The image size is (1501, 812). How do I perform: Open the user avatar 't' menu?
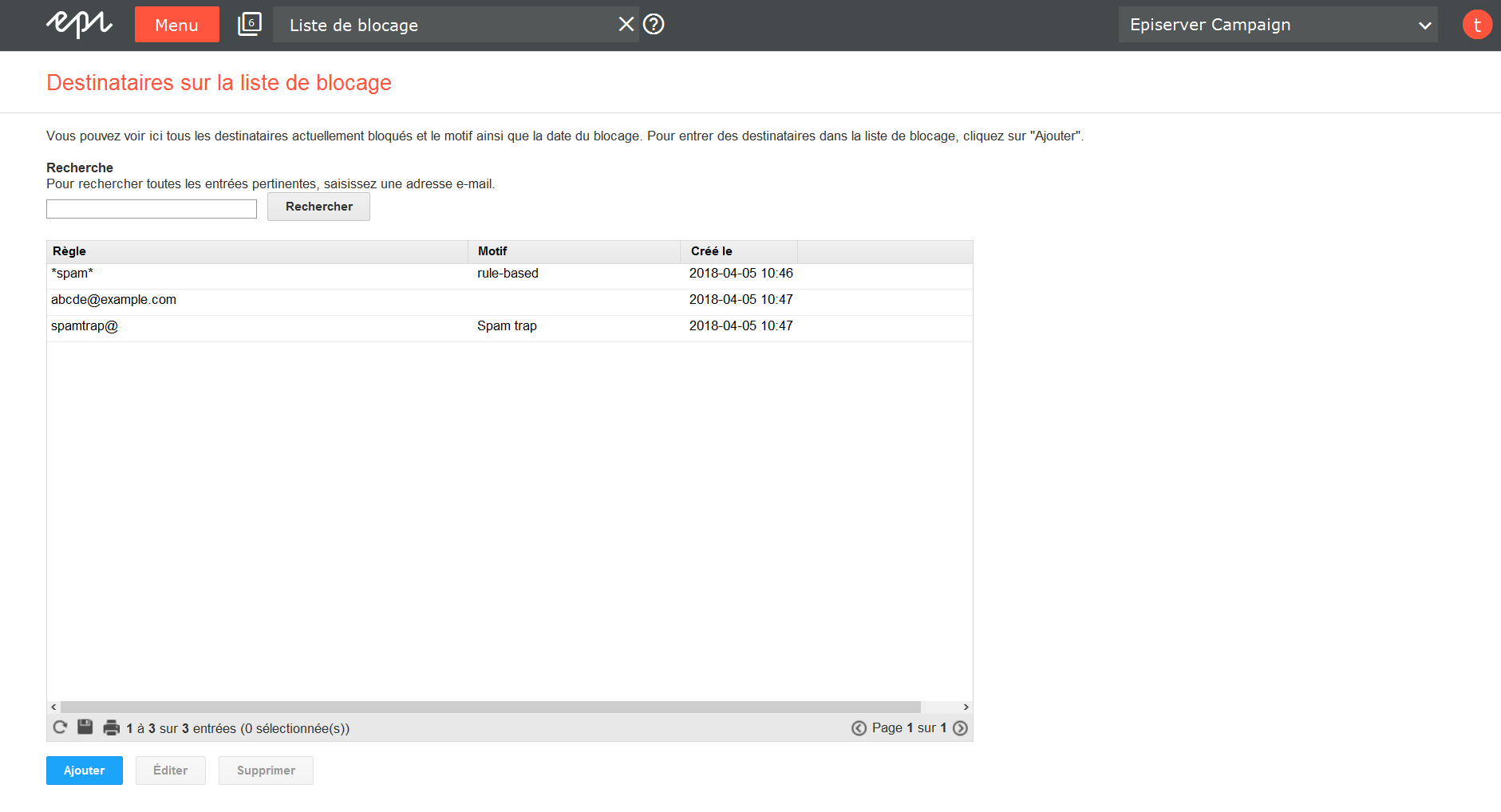pos(1477,25)
